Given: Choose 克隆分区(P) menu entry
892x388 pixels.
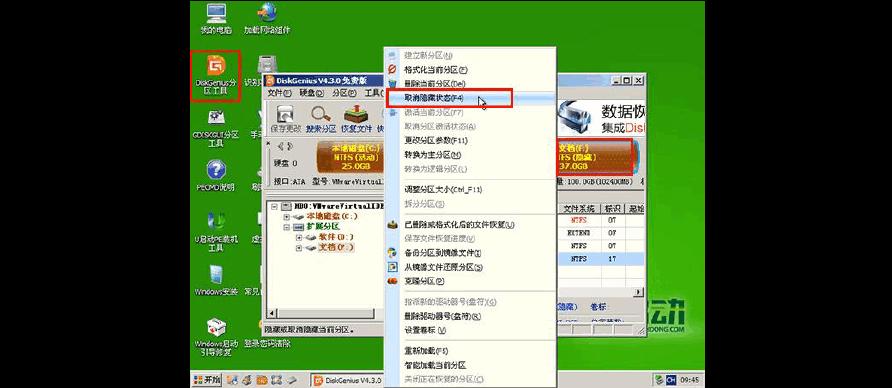Looking at the screenshot, I should (x=470, y=281).
